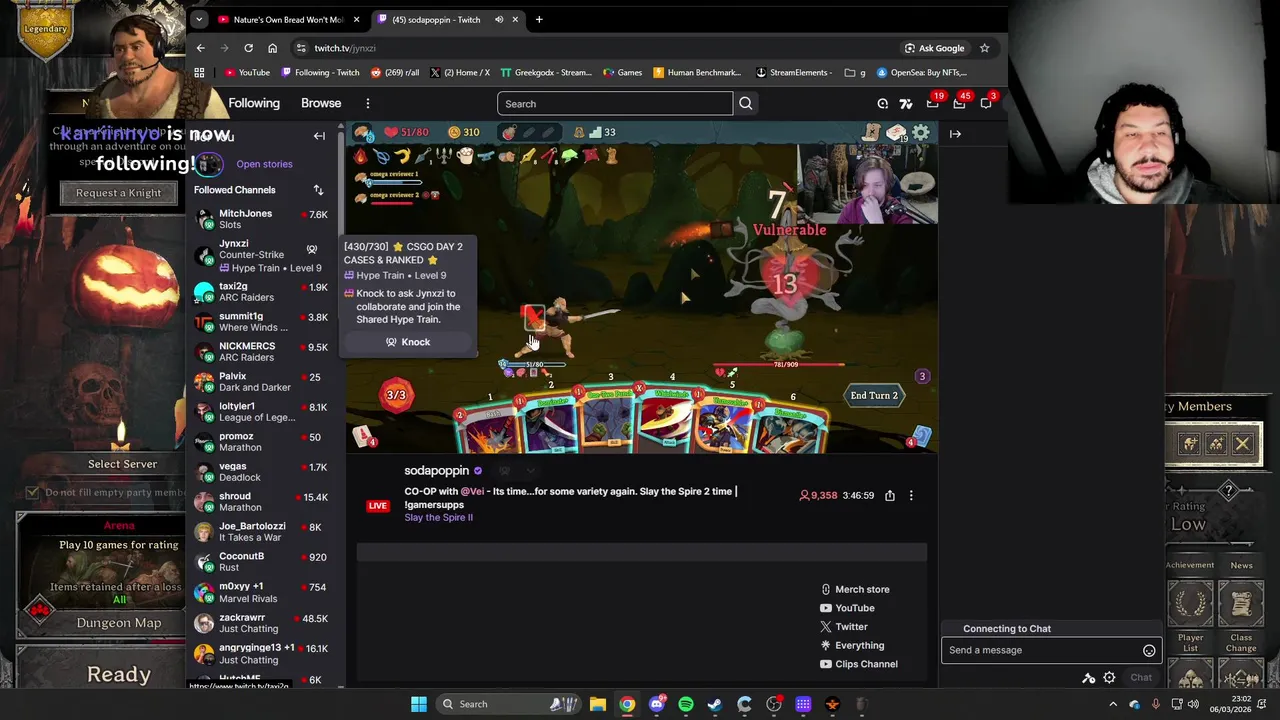Click Request a Knight in game window
1280x720 pixels.
click(118, 193)
